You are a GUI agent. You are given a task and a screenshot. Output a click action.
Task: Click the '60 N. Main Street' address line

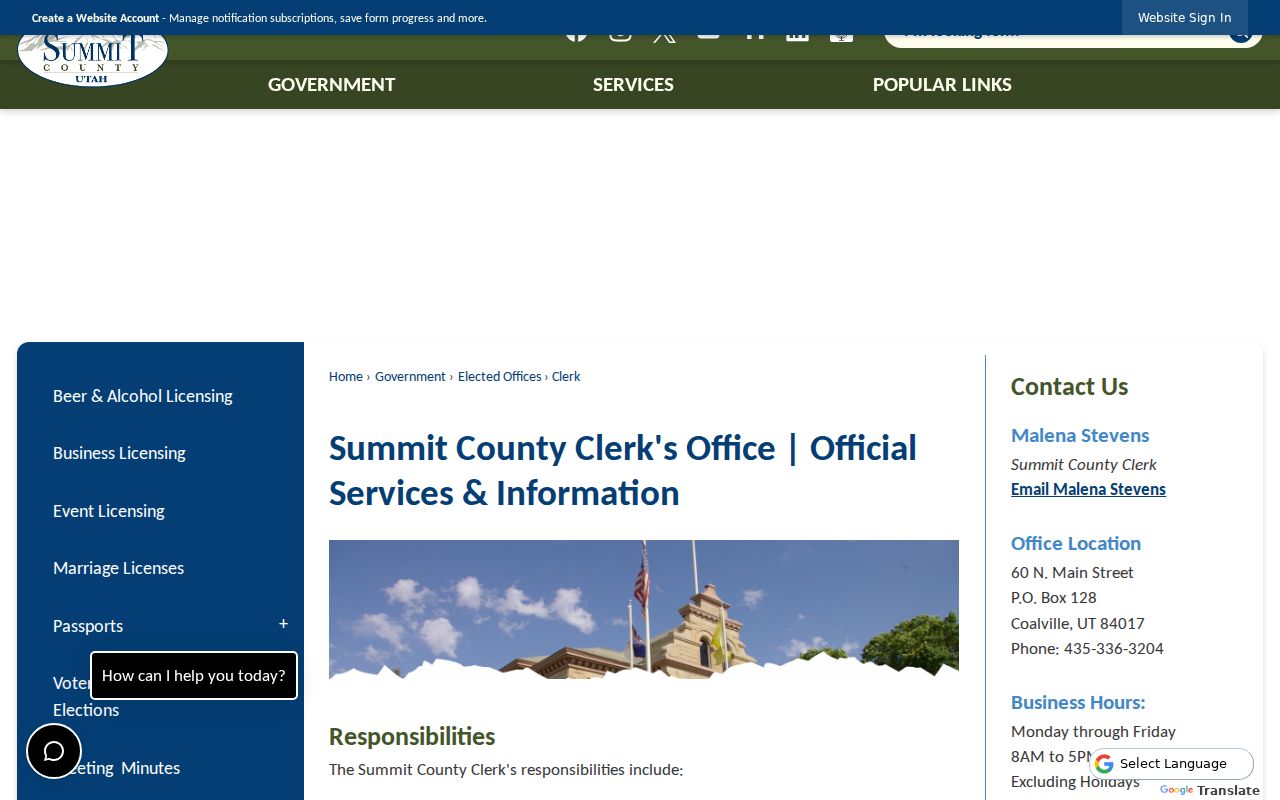[1072, 573]
